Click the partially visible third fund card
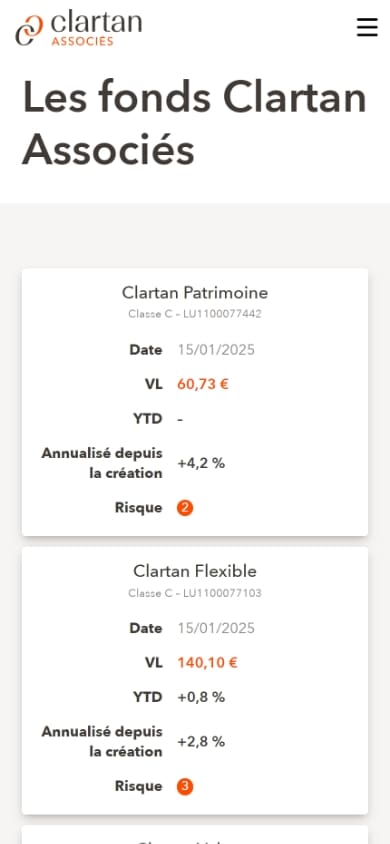 [195, 835]
